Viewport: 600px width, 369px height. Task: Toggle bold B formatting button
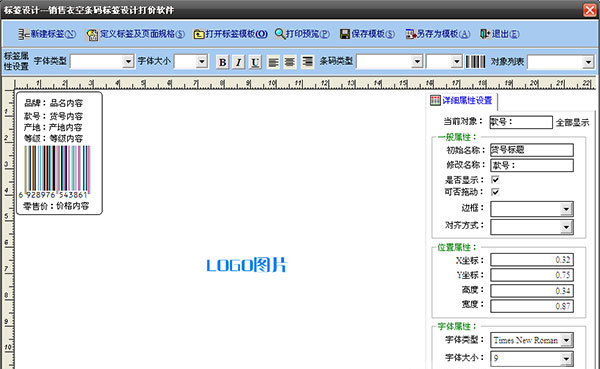[x=222, y=62]
